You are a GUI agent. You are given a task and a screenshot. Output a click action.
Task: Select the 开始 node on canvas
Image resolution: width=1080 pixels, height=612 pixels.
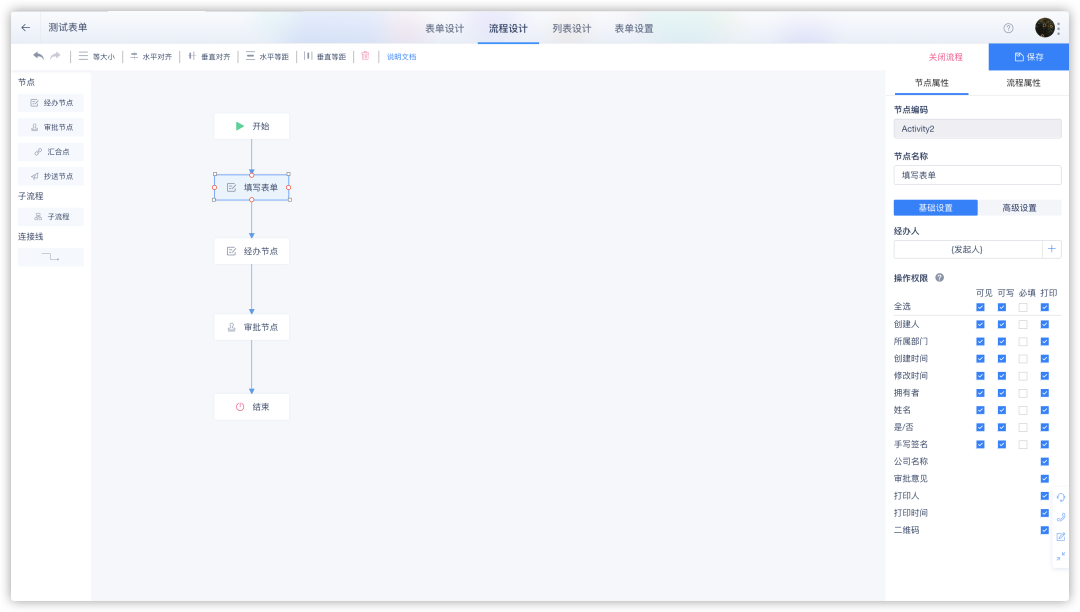click(251, 126)
